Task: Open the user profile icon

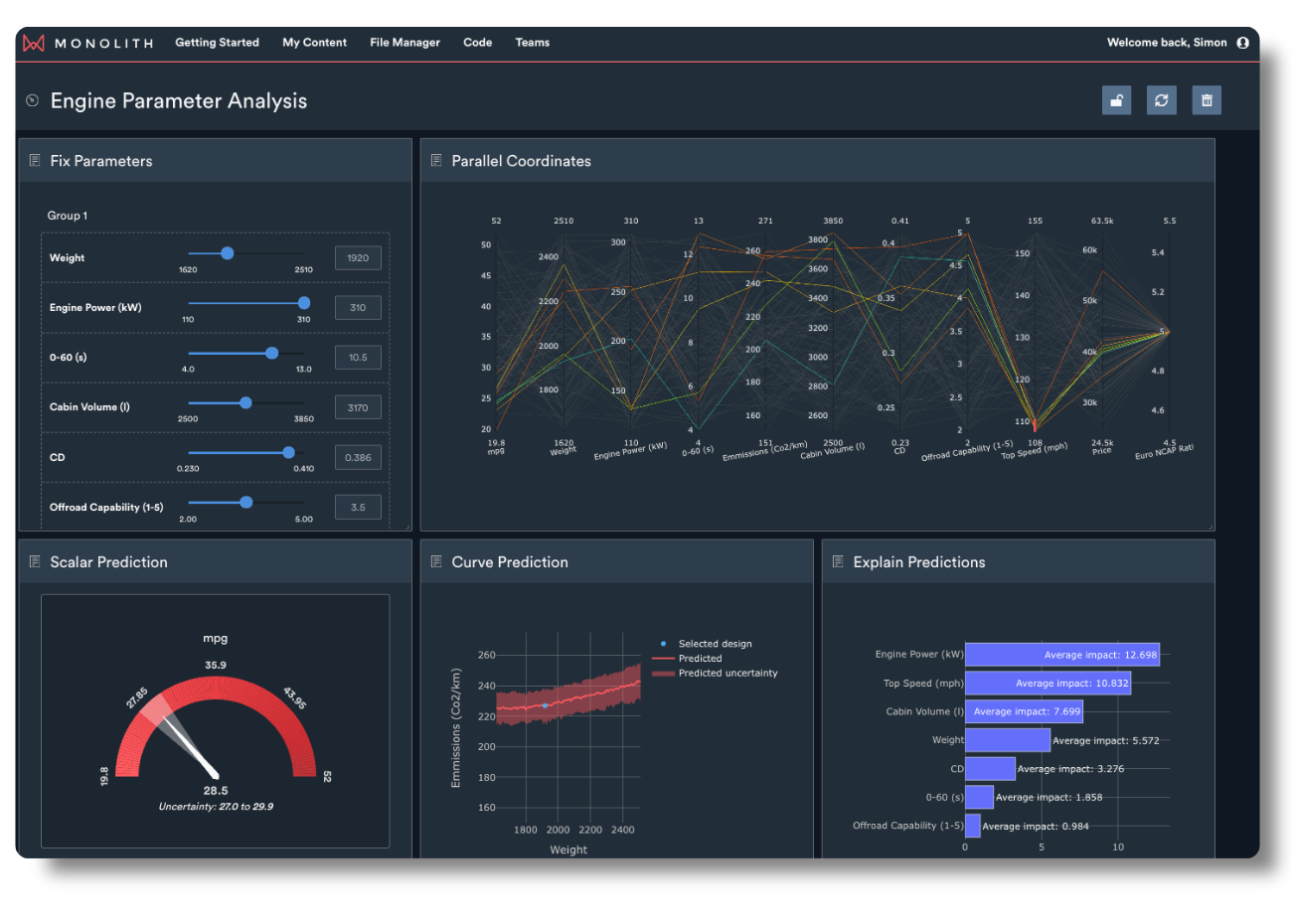Action: point(1243,42)
